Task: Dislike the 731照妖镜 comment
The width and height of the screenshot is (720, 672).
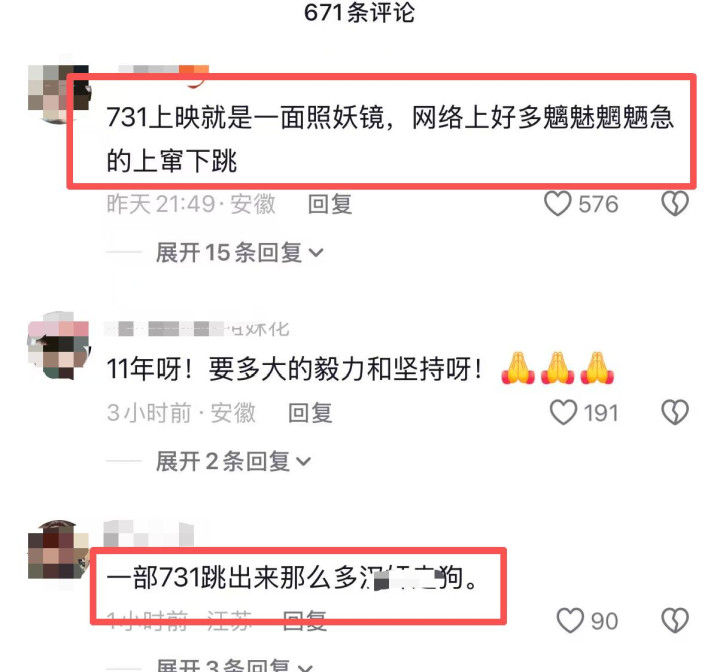Action: tap(675, 203)
